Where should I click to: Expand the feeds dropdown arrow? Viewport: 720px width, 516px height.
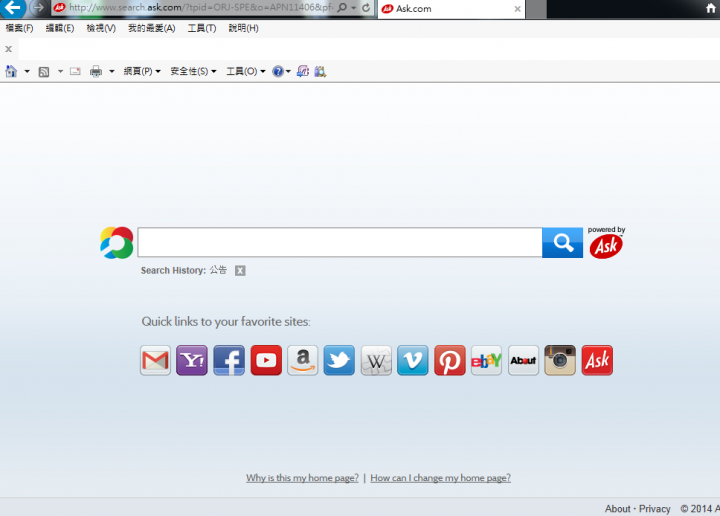[x=60, y=72]
